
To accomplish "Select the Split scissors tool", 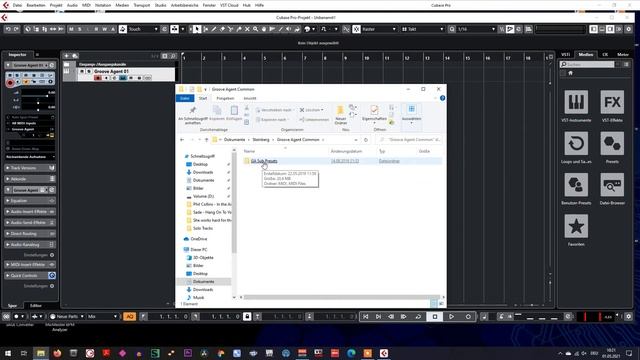I will (231, 29).
